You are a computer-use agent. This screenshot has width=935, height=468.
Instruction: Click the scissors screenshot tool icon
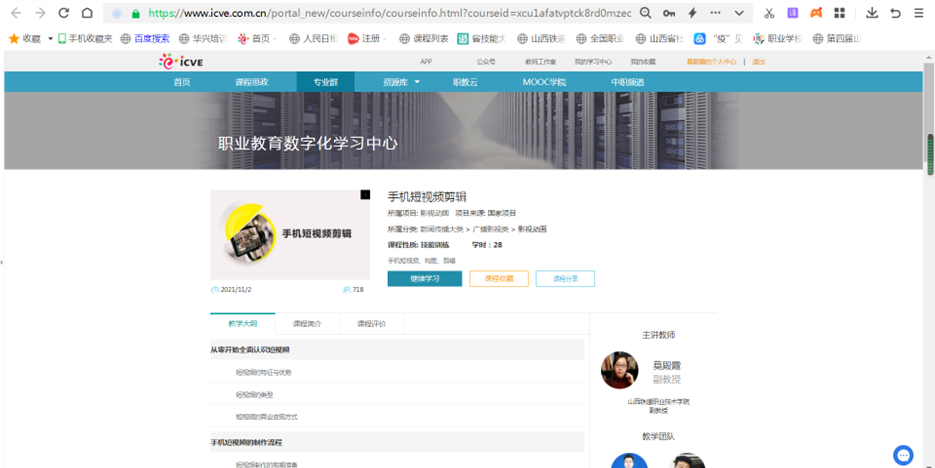pos(769,13)
